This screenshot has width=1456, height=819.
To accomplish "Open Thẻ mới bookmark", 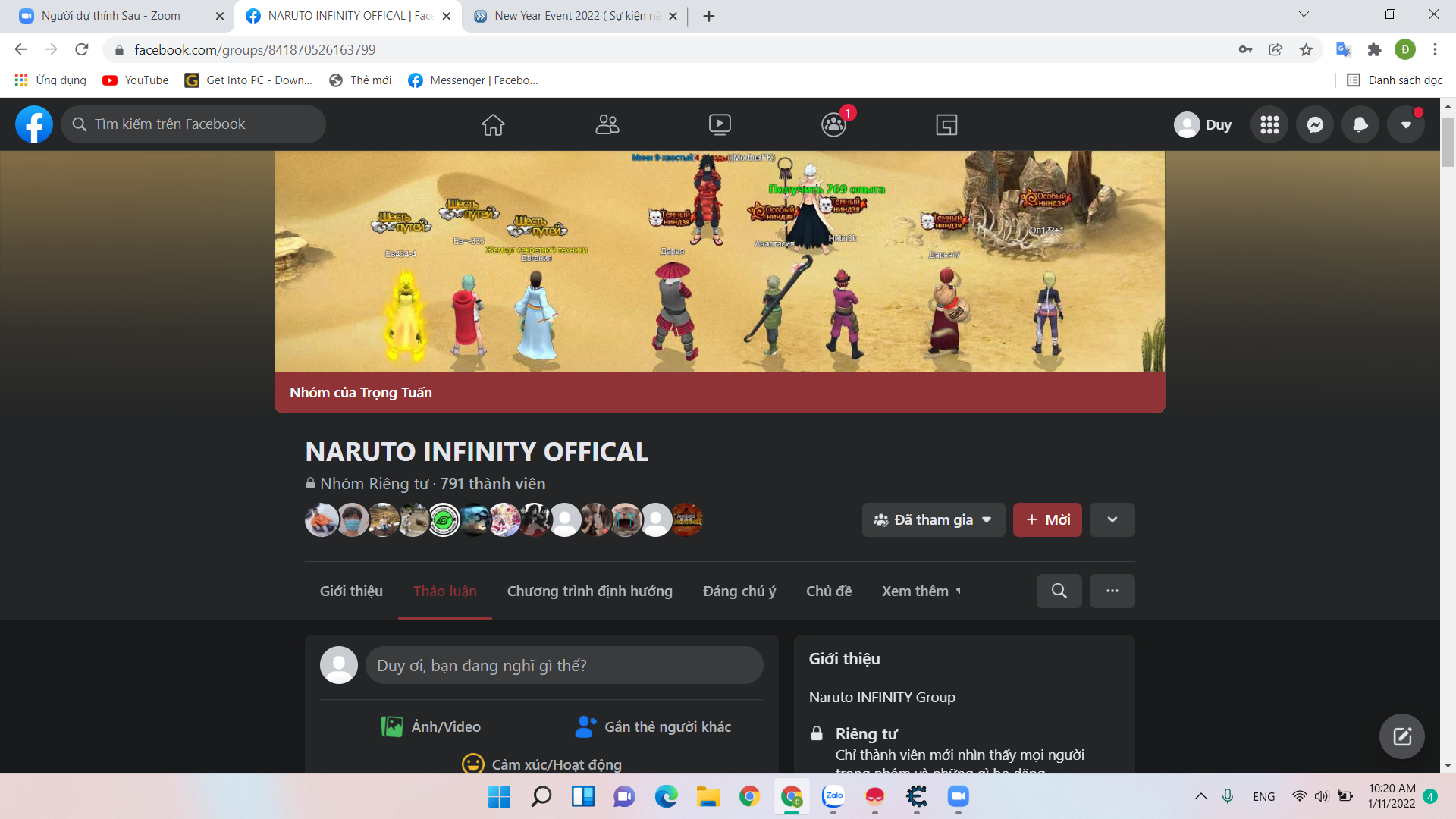I will 361,80.
